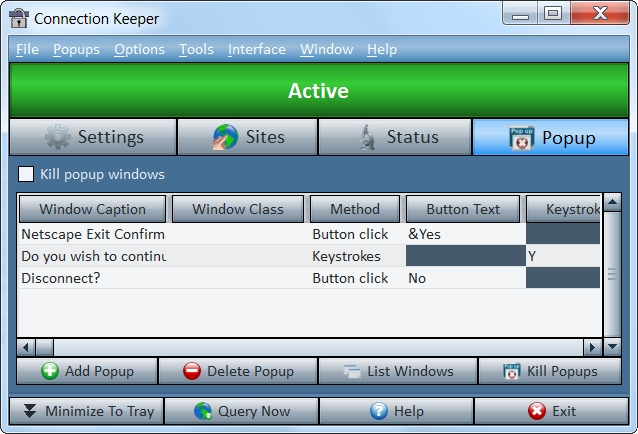
Task: Click the horizontal scrollbar thumb
Action: click(45, 347)
